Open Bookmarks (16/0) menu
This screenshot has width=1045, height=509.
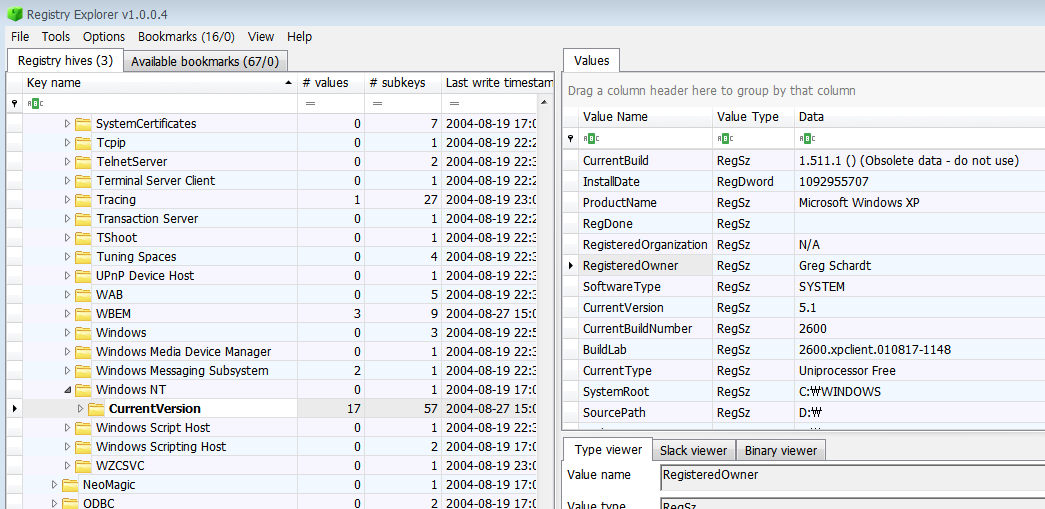(x=186, y=37)
